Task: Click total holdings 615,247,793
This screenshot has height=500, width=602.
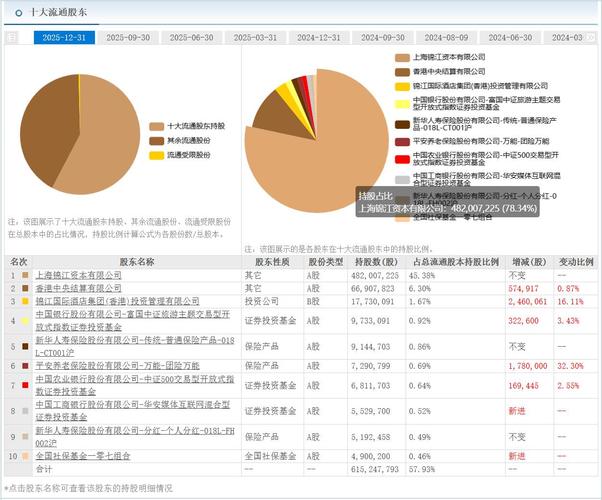Action: tap(375, 469)
